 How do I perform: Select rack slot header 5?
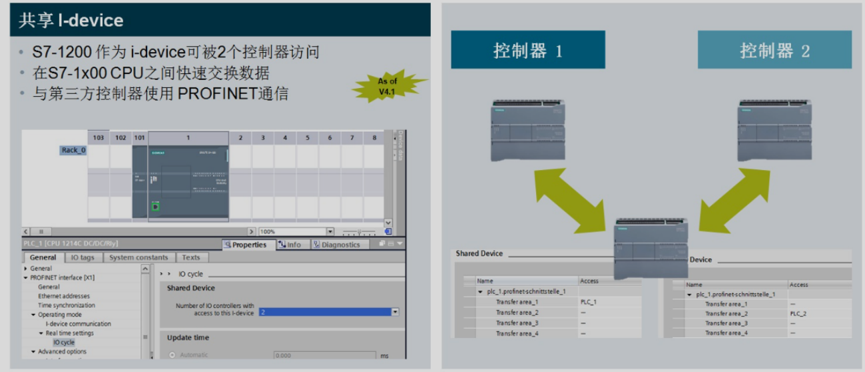tap(307, 137)
